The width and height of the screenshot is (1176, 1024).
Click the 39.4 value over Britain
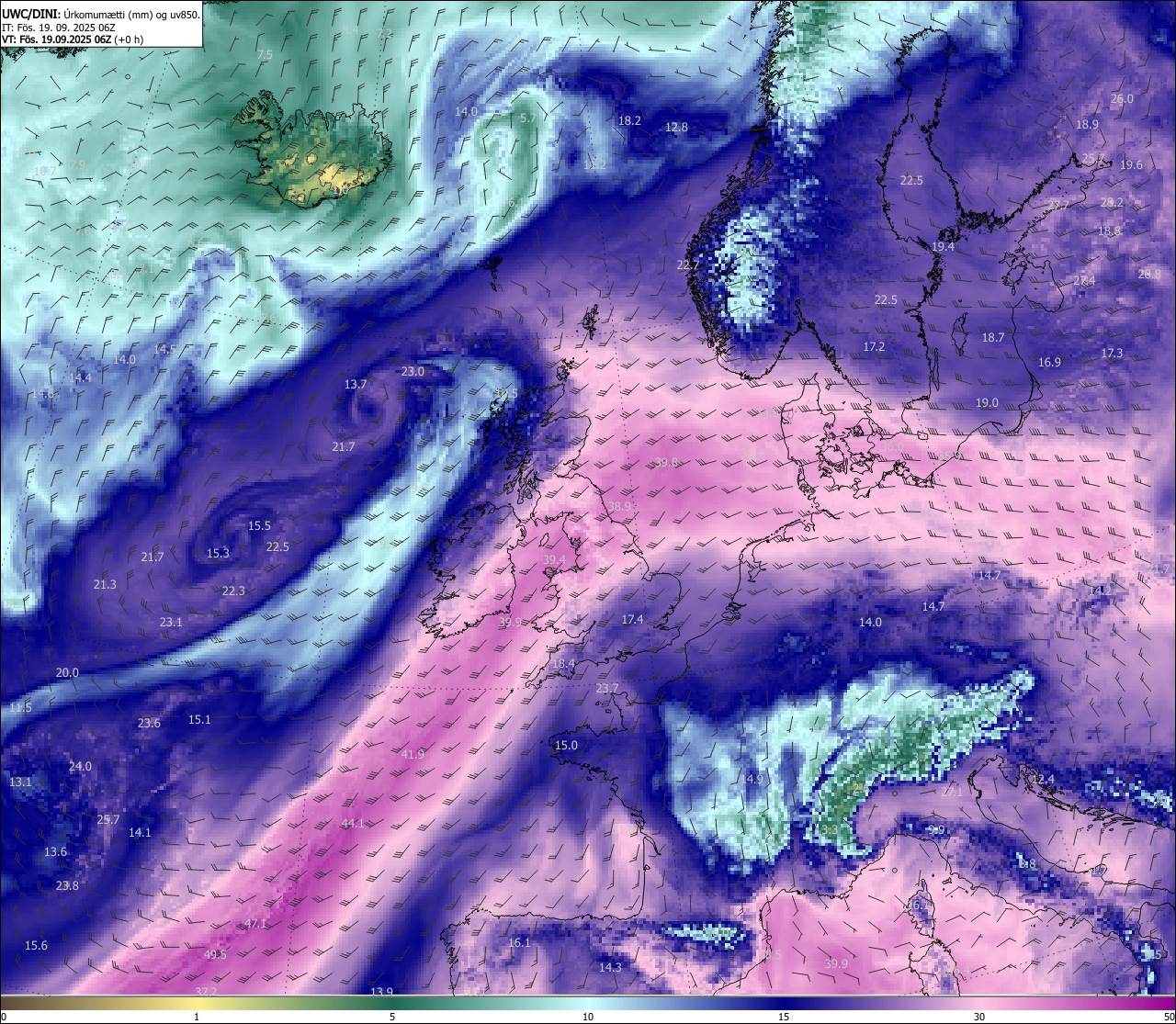(x=554, y=560)
